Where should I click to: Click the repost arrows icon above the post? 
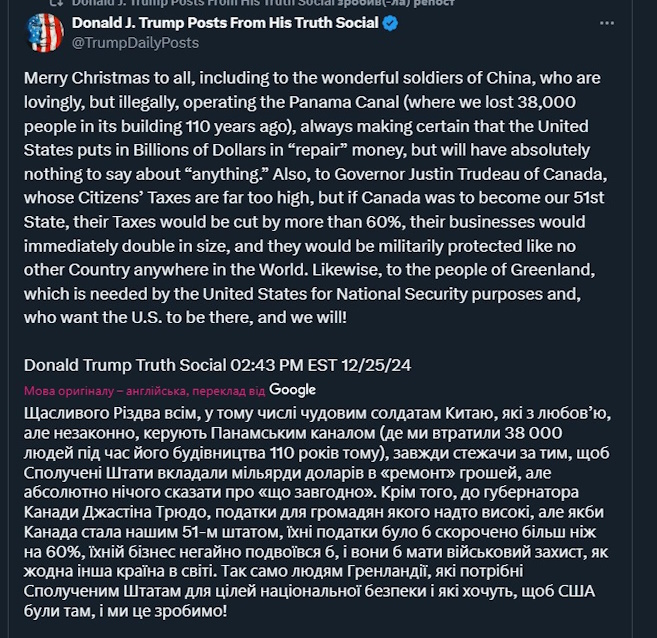coord(56,3)
